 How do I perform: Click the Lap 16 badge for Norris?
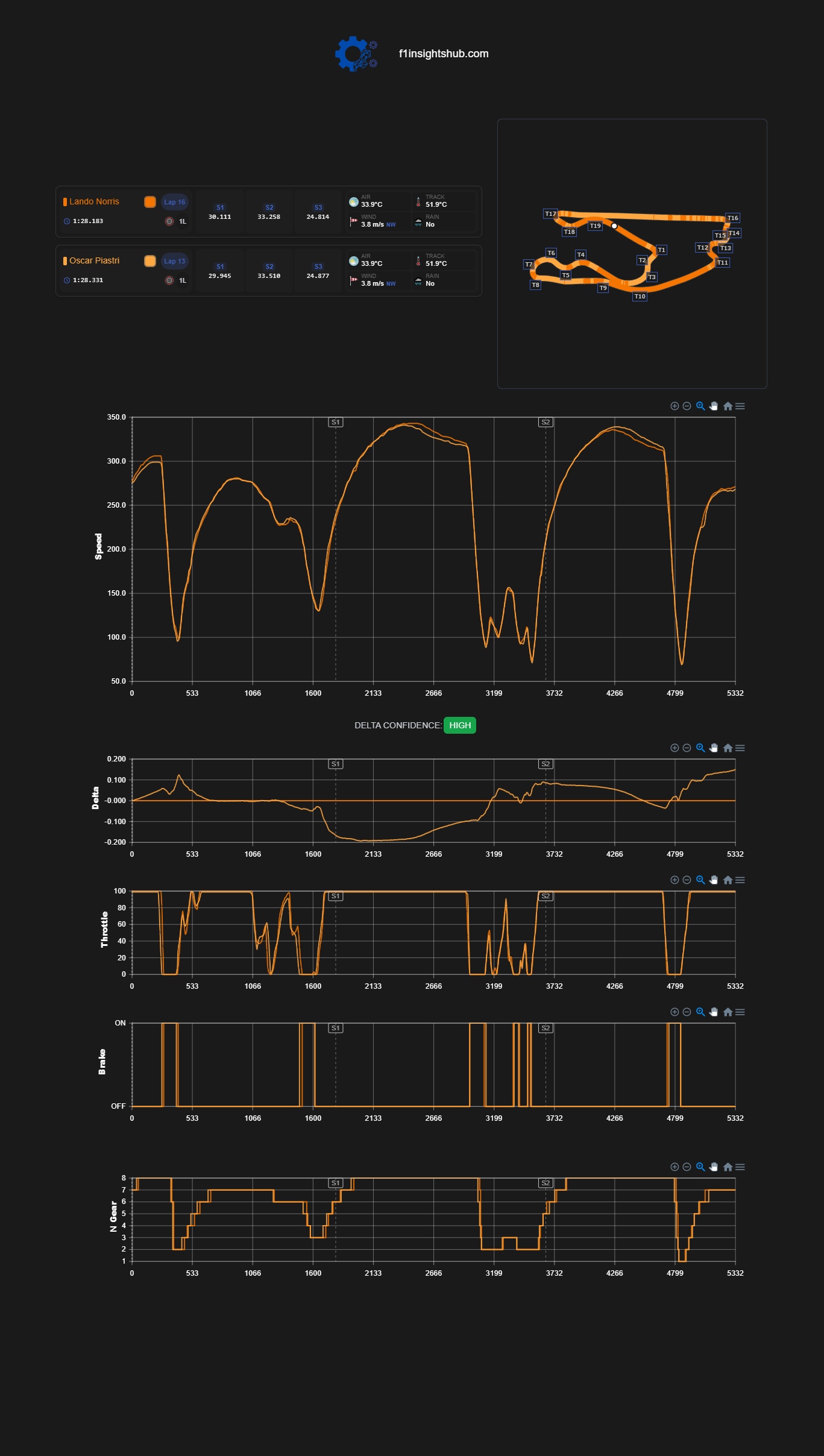[x=175, y=202]
